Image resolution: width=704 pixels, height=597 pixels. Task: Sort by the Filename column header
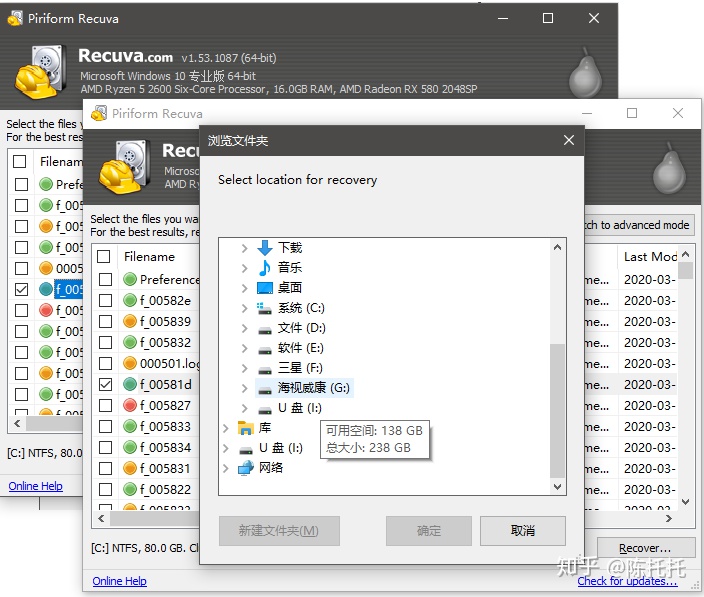point(150,257)
